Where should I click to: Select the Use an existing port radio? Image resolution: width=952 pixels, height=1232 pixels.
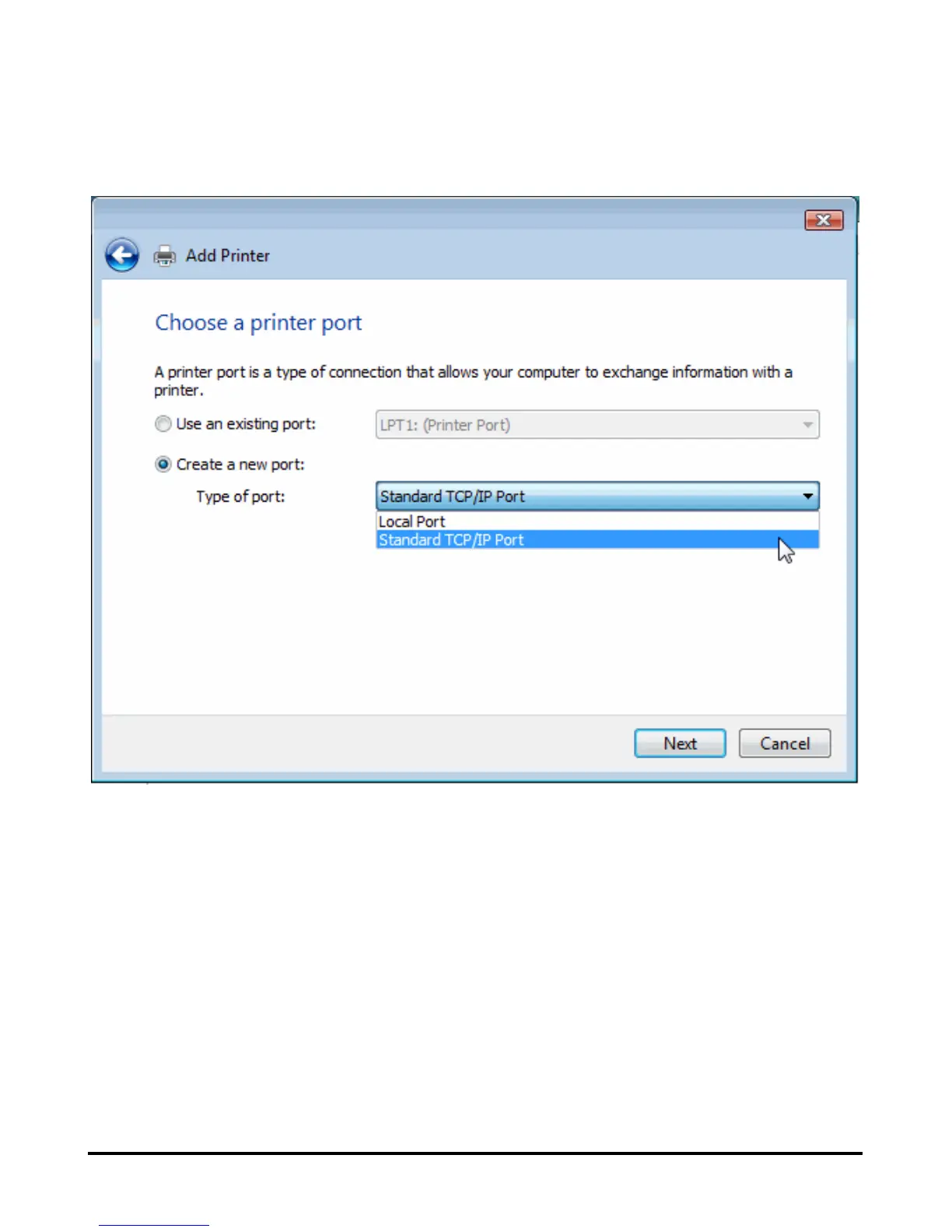(x=163, y=424)
